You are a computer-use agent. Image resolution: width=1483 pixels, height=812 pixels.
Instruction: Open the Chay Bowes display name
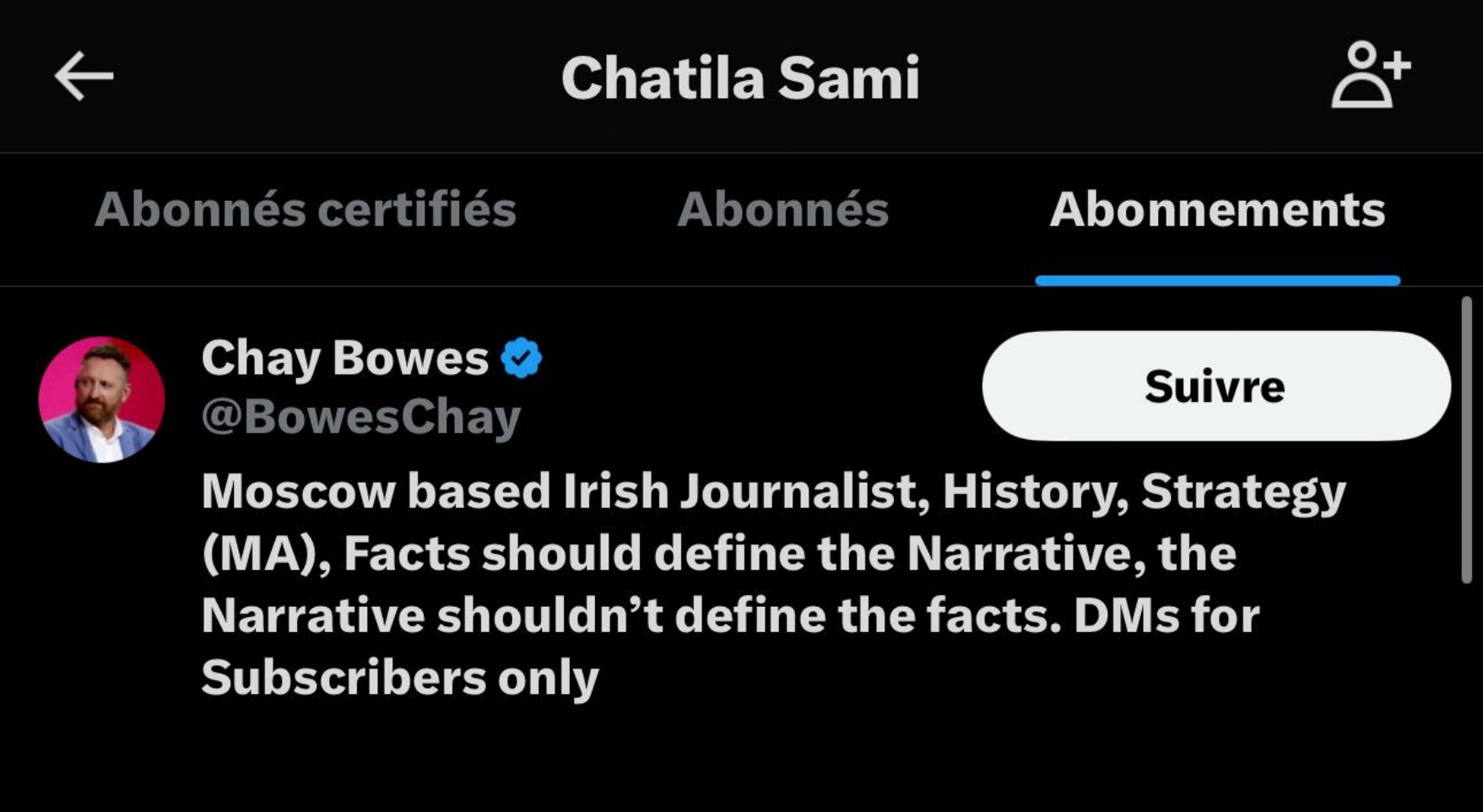(x=344, y=358)
